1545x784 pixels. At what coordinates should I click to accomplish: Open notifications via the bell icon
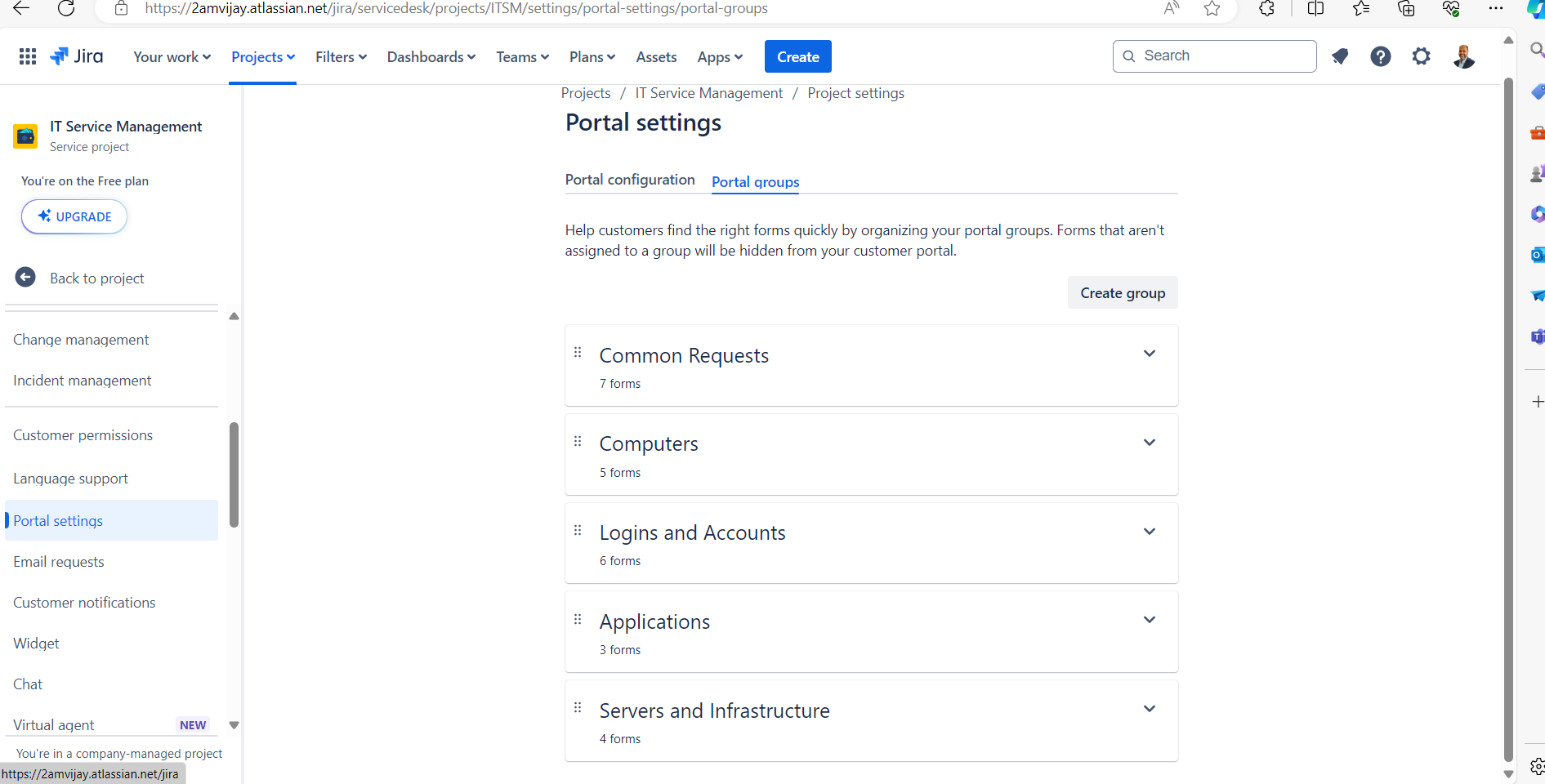pyautogui.click(x=1340, y=56)
